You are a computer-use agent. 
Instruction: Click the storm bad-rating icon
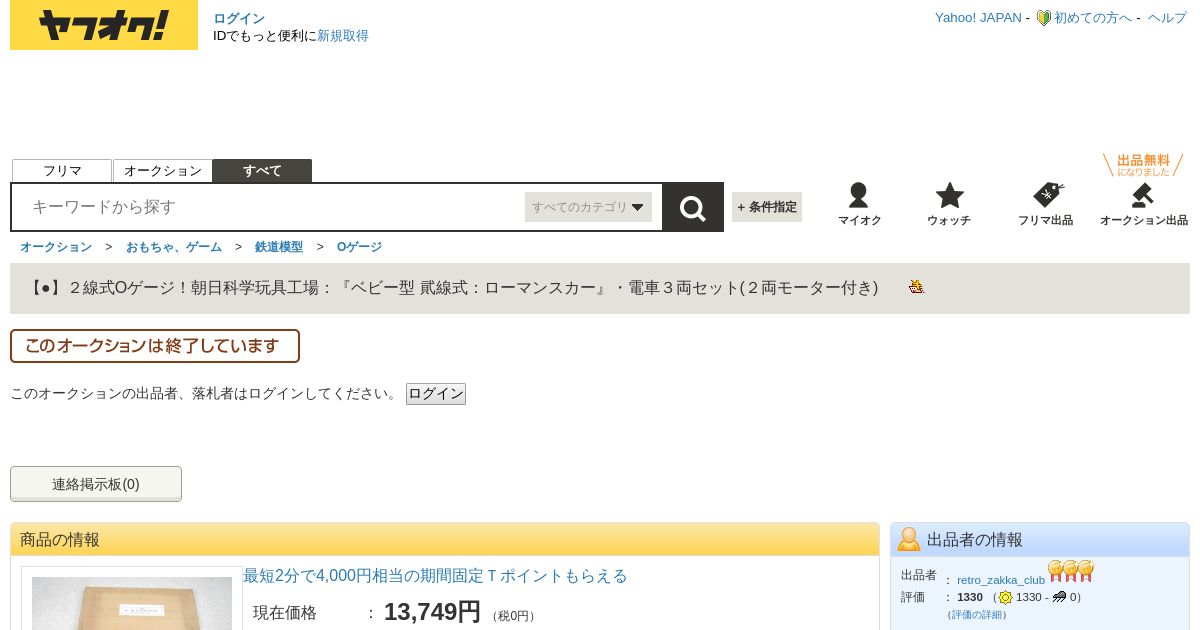(1059, 597)
